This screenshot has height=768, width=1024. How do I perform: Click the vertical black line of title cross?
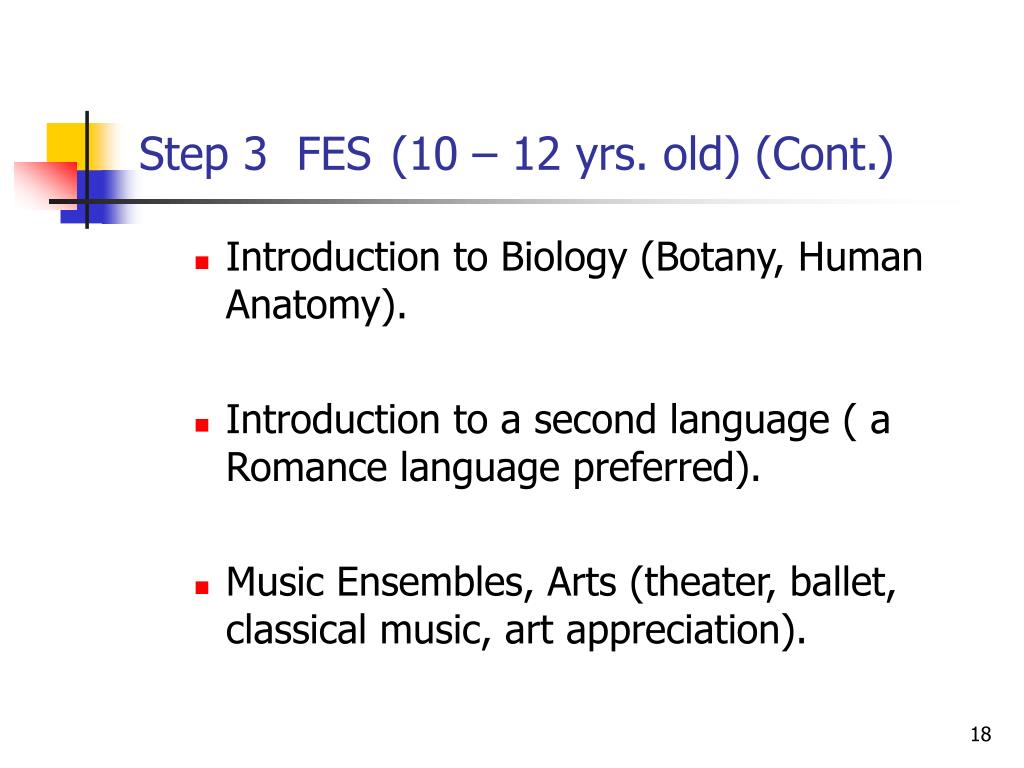pos(87,170)
